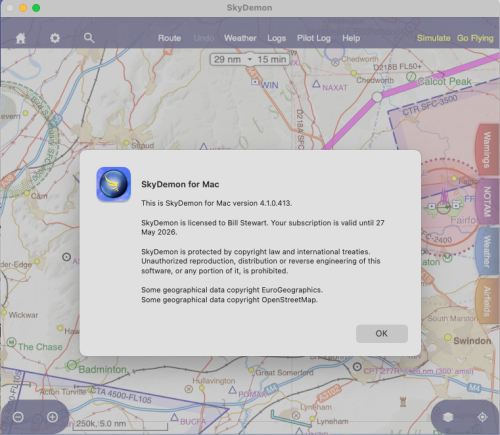Click the NAXAT waypoint triangle
Screen dimensions: 500x435
tap(316, 84)
